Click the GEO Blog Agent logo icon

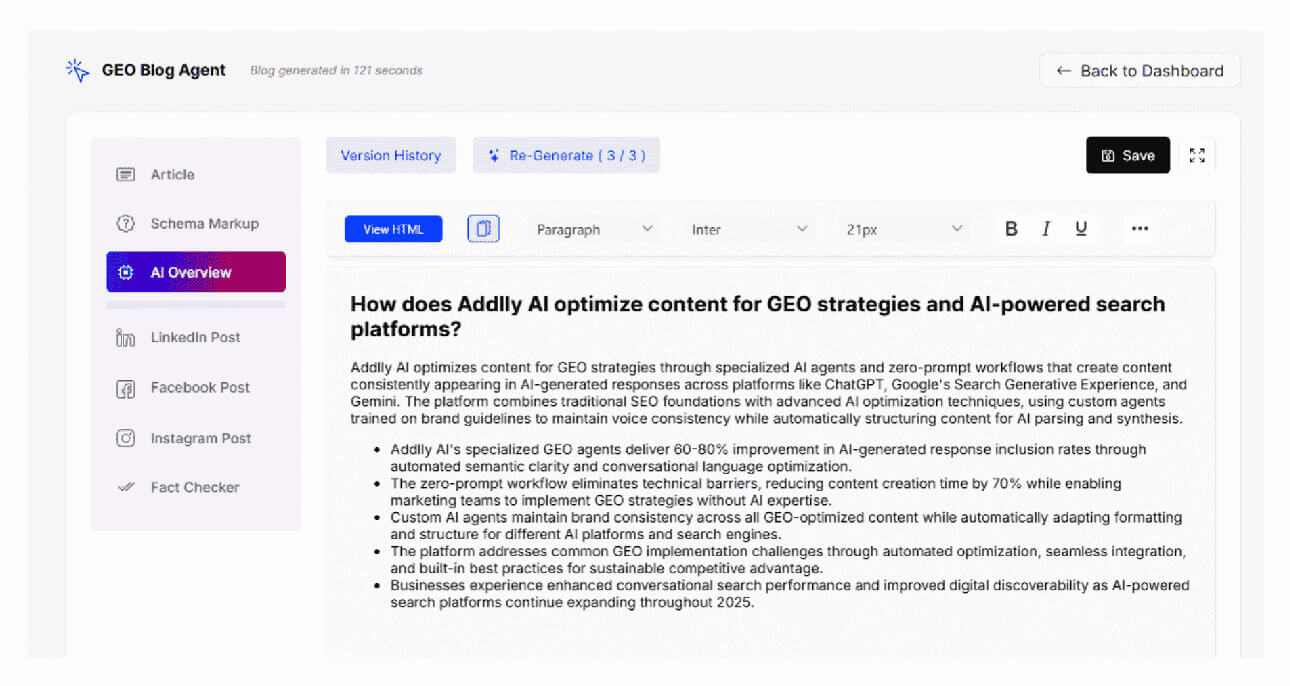pyautogui.click(x=77, y=70)
